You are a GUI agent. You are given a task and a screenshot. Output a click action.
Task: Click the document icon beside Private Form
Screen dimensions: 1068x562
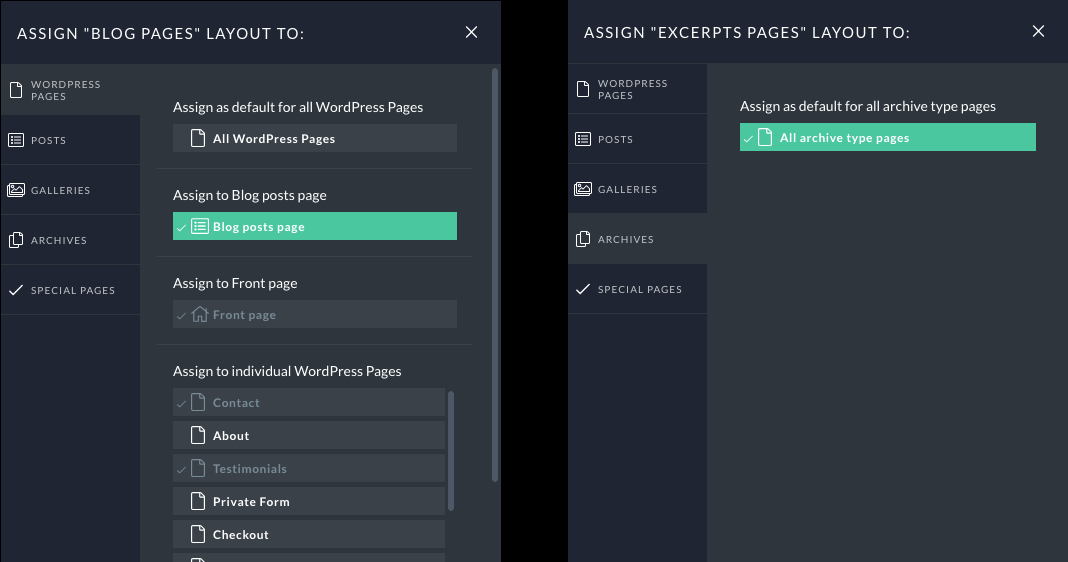198,501
